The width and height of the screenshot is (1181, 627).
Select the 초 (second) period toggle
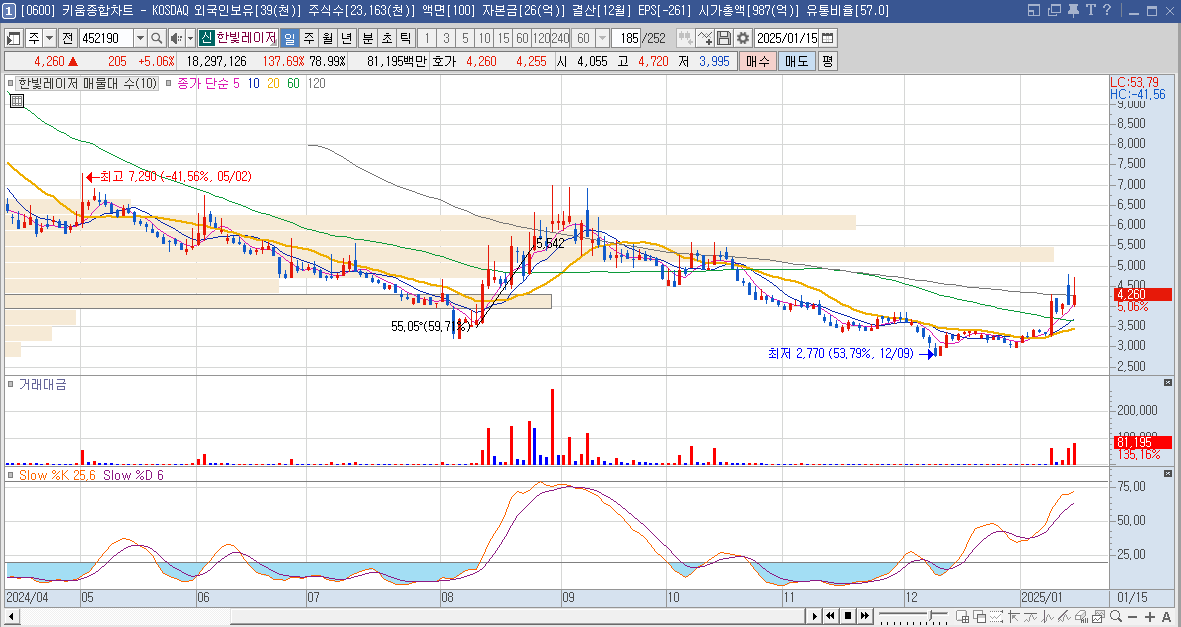click(386, 38)
